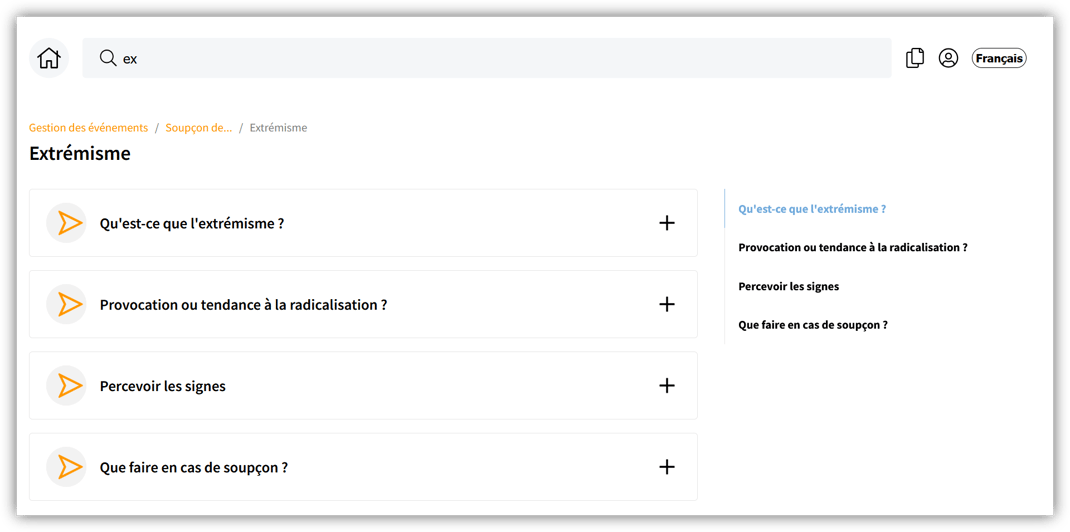Click the search magnifier icon
The height and width of the screenshot is (532, 1070).
click(108, 58)
